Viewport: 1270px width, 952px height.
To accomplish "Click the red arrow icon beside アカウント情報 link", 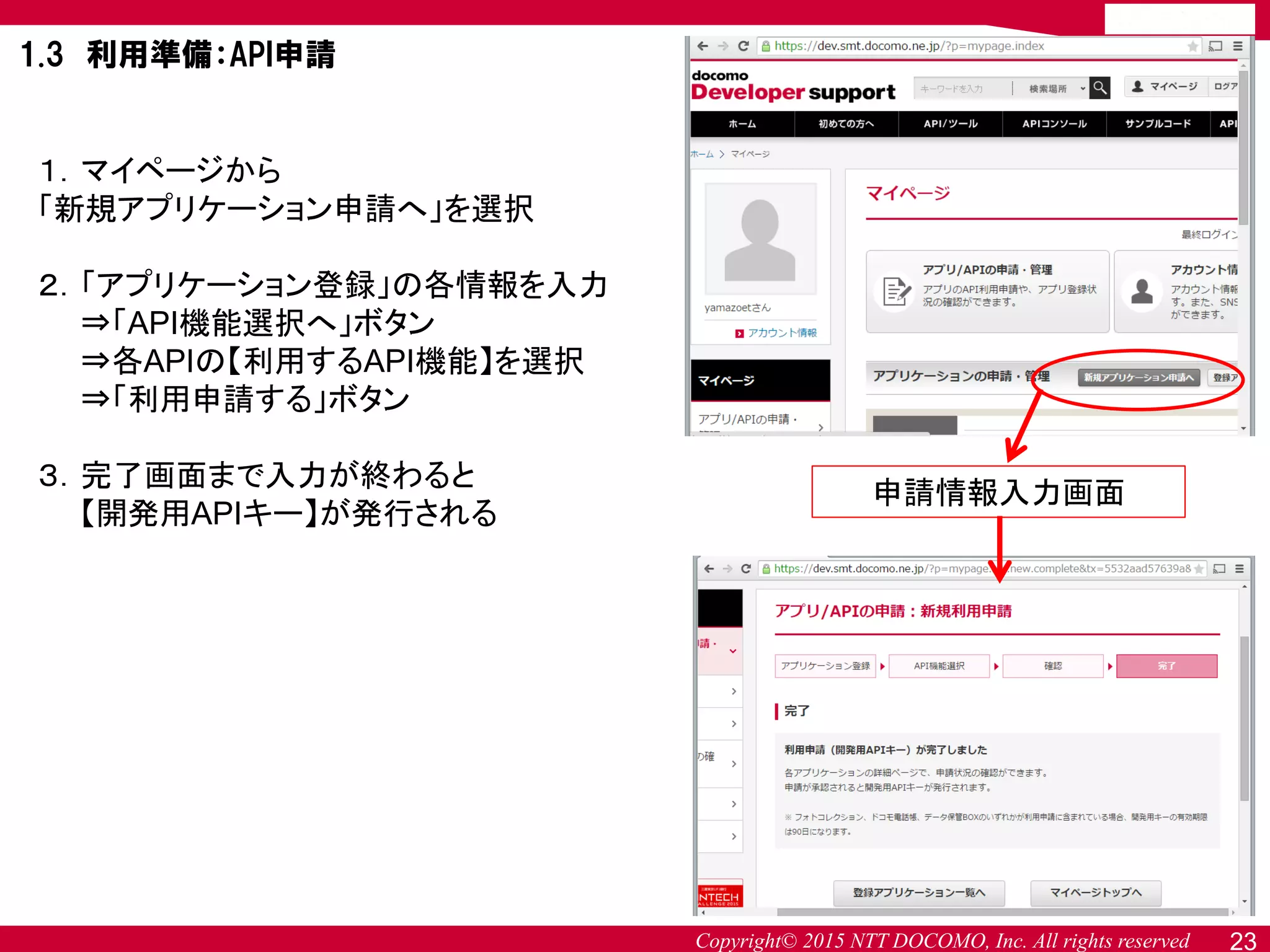I will (739, 333).
